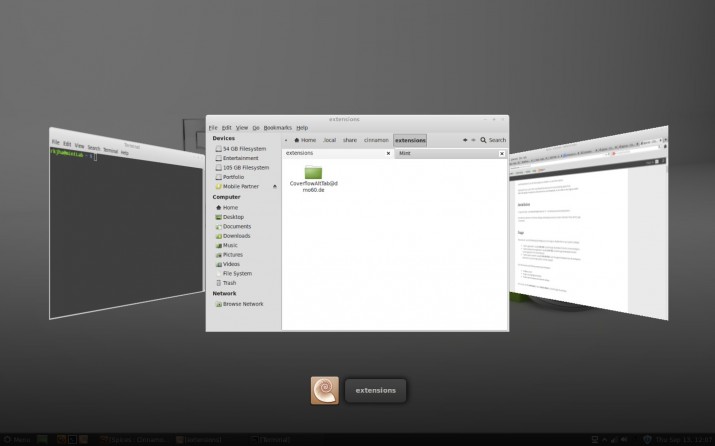Open the Pictures folder in sidebar
This screenshot has width=715, height=446.
(x=232, y=254)
